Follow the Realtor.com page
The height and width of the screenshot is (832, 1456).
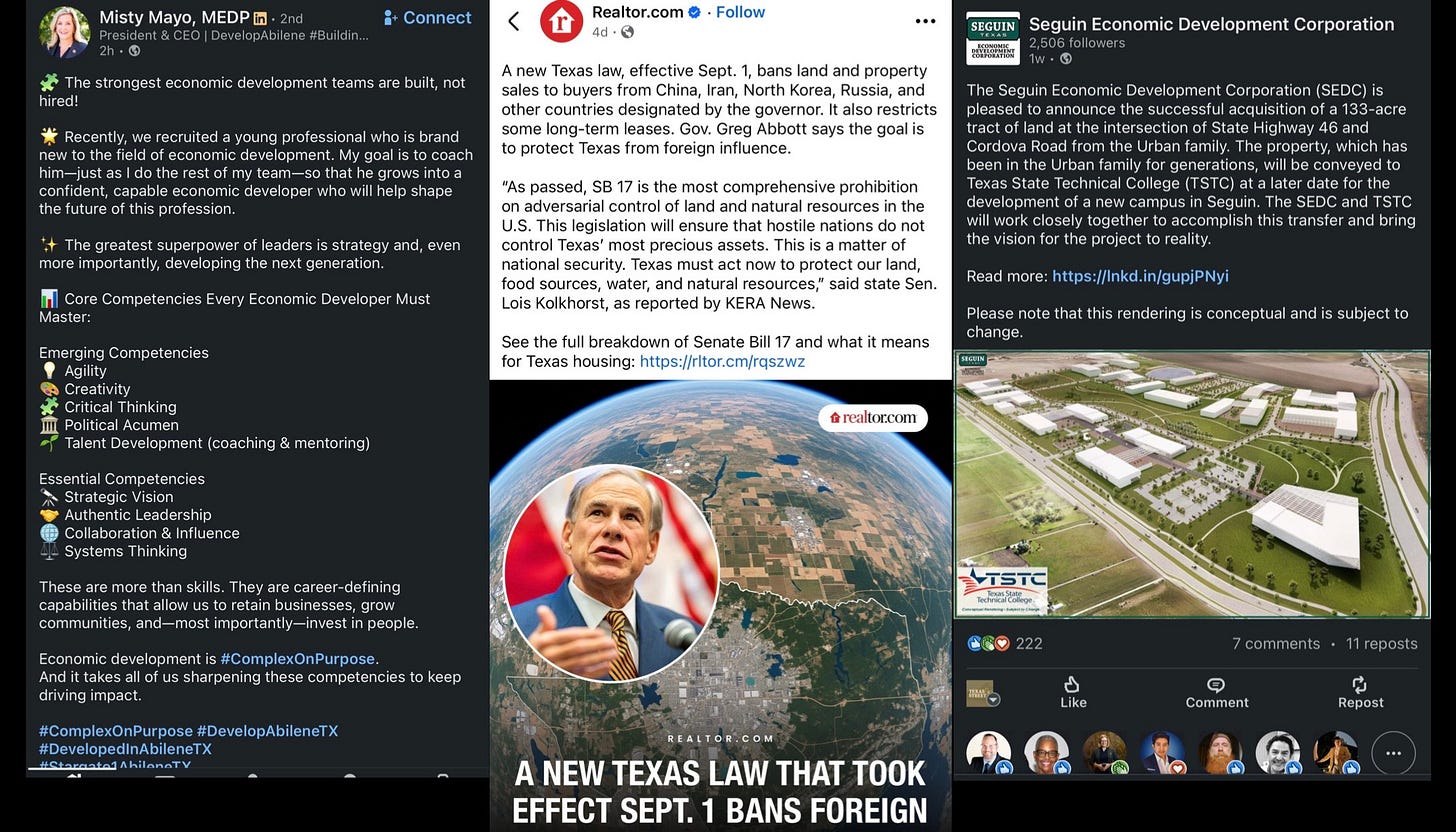click(740, 12)
